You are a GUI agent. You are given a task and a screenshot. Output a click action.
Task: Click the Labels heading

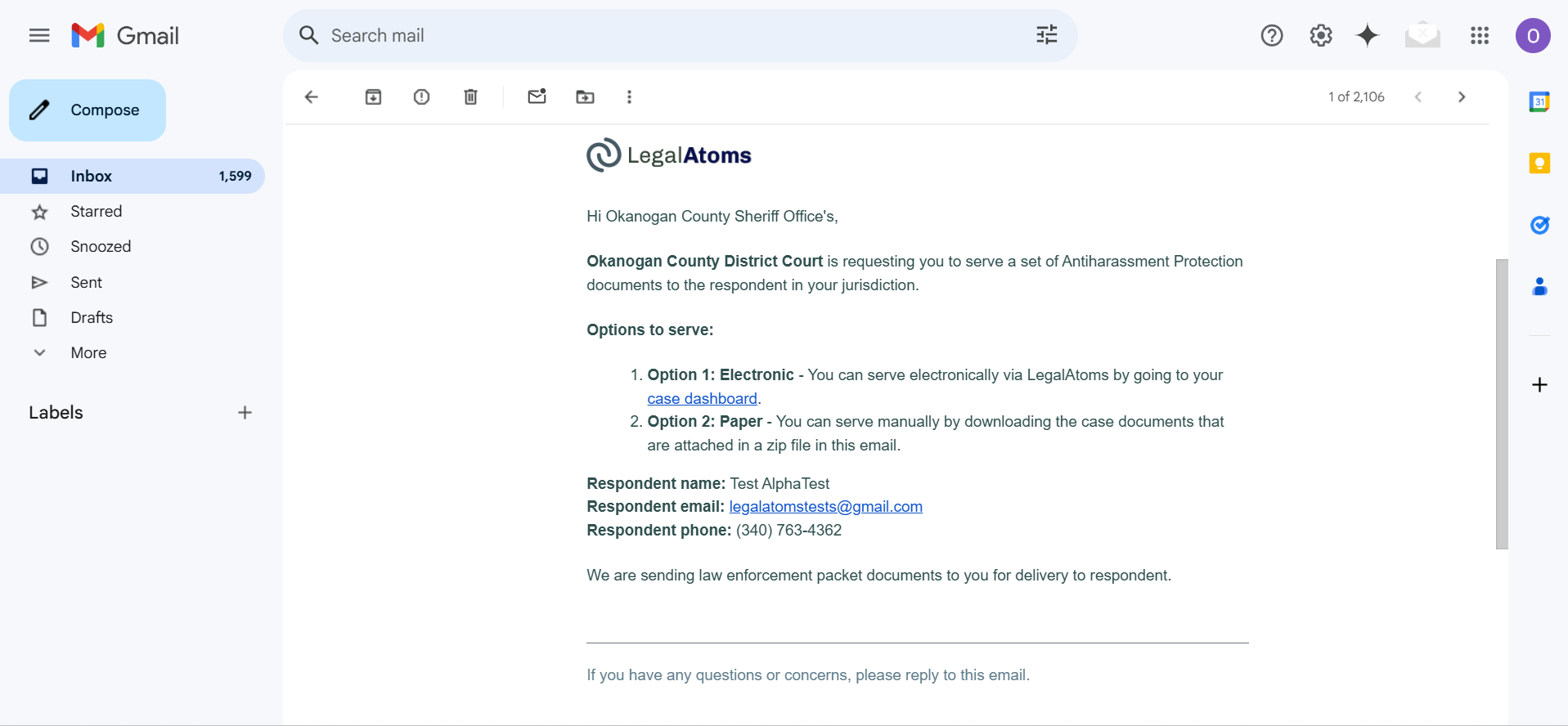click(x=56, y=412)
